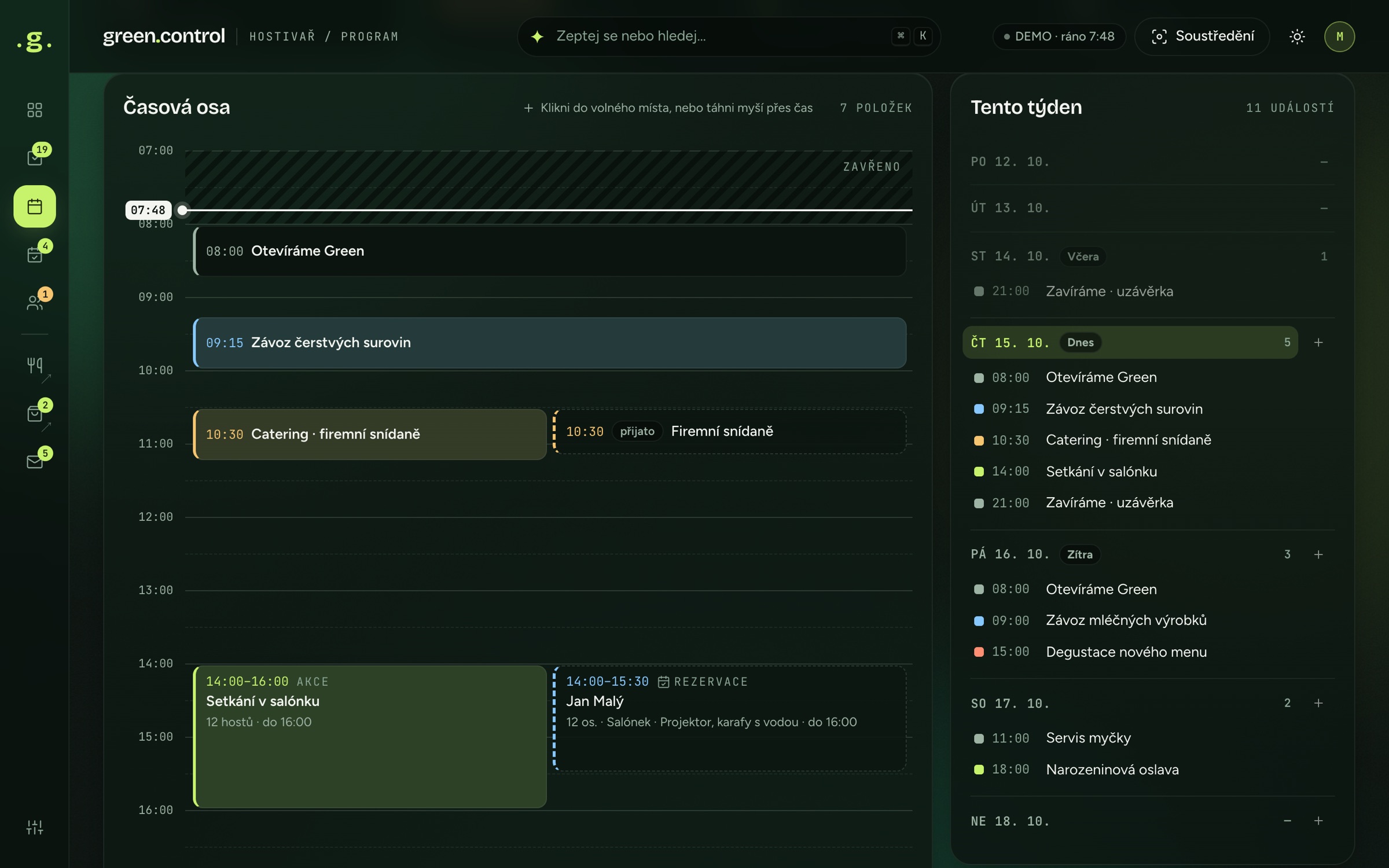
Task: Go to HOSTIVAŘ breadcrumb
Action: point(282,36)
